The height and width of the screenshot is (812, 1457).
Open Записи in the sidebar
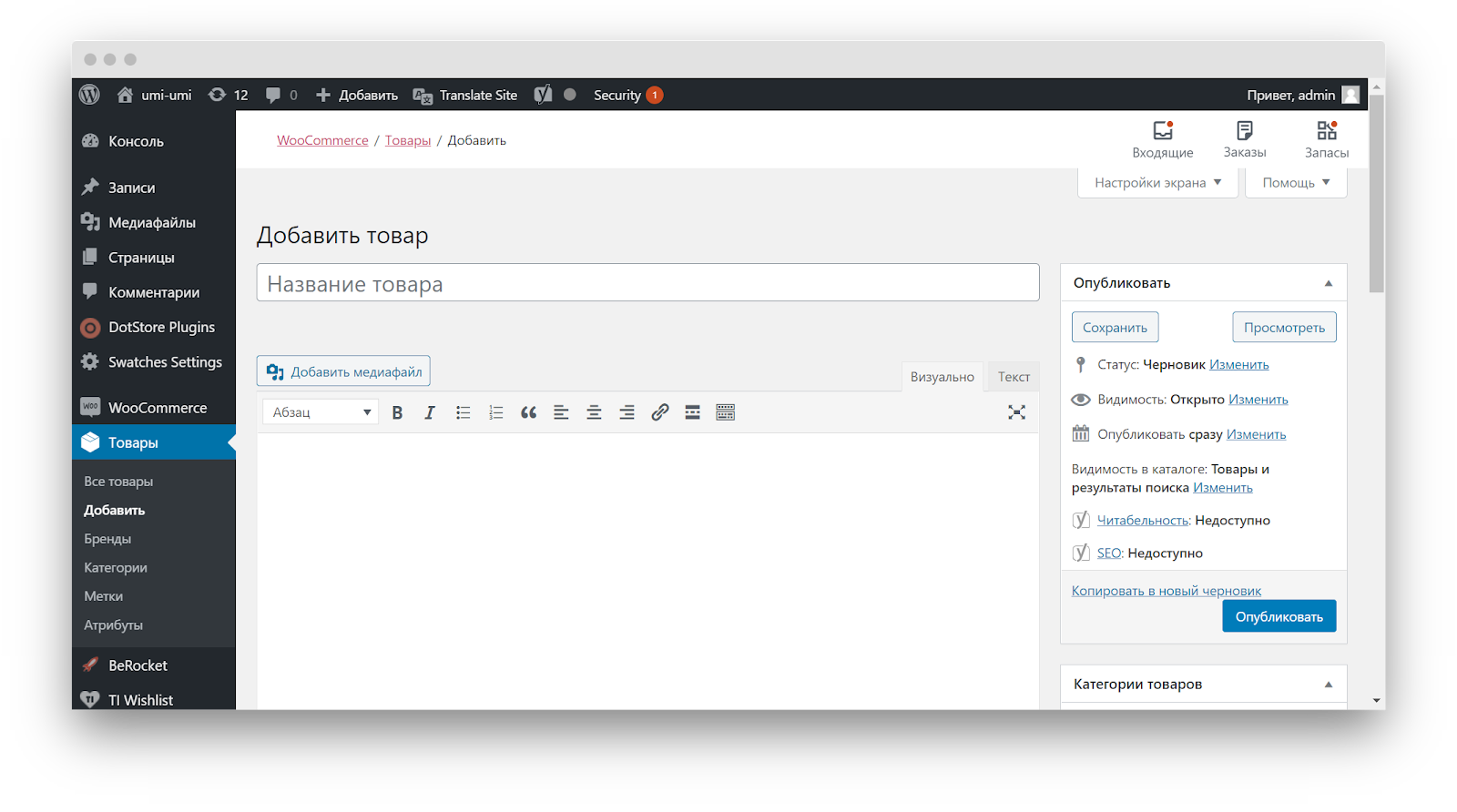point(153,188)
